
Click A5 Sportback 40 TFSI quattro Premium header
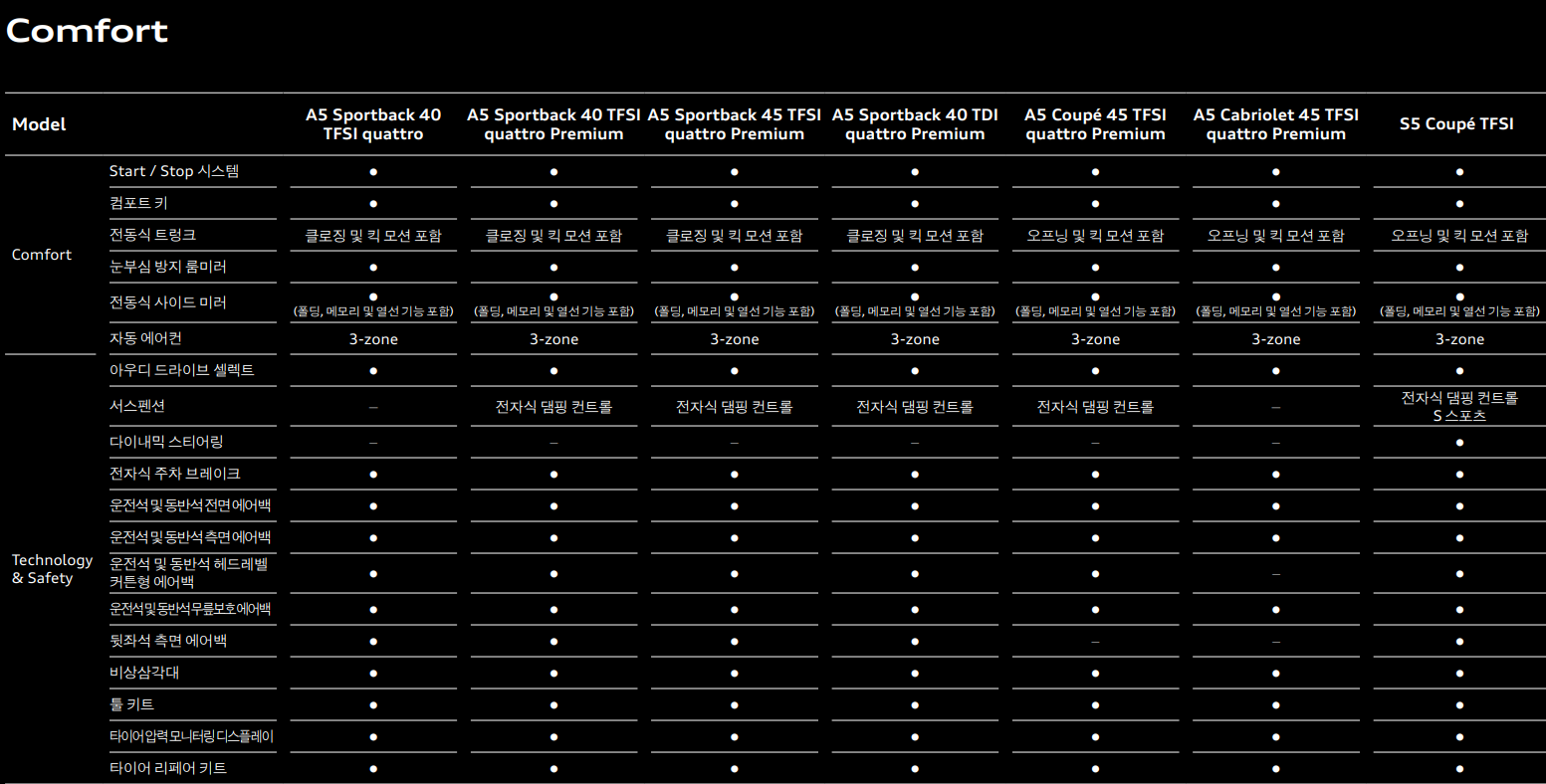point(553,124)
